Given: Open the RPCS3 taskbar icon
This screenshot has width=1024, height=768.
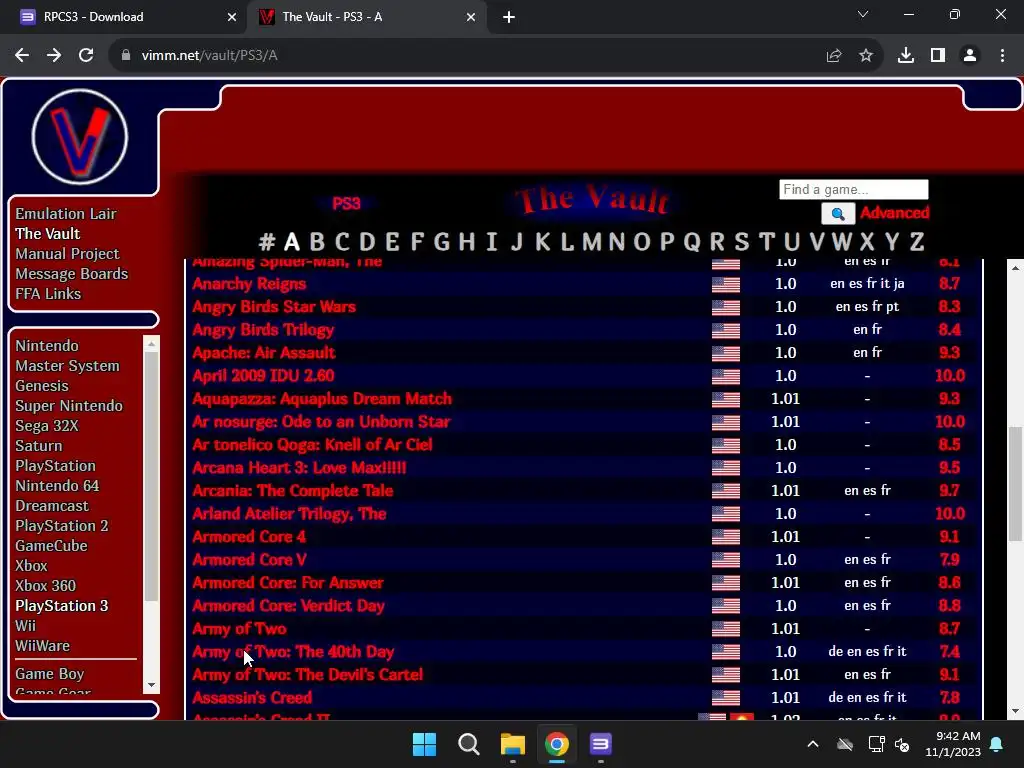Looking at the screenshot, I should [601, 744].
